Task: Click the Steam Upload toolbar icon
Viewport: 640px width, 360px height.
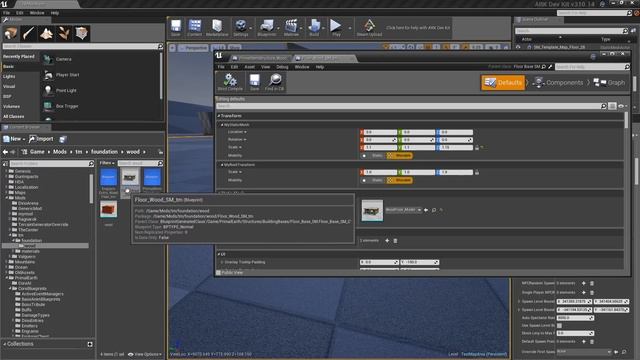Action: tap(369, 28)
